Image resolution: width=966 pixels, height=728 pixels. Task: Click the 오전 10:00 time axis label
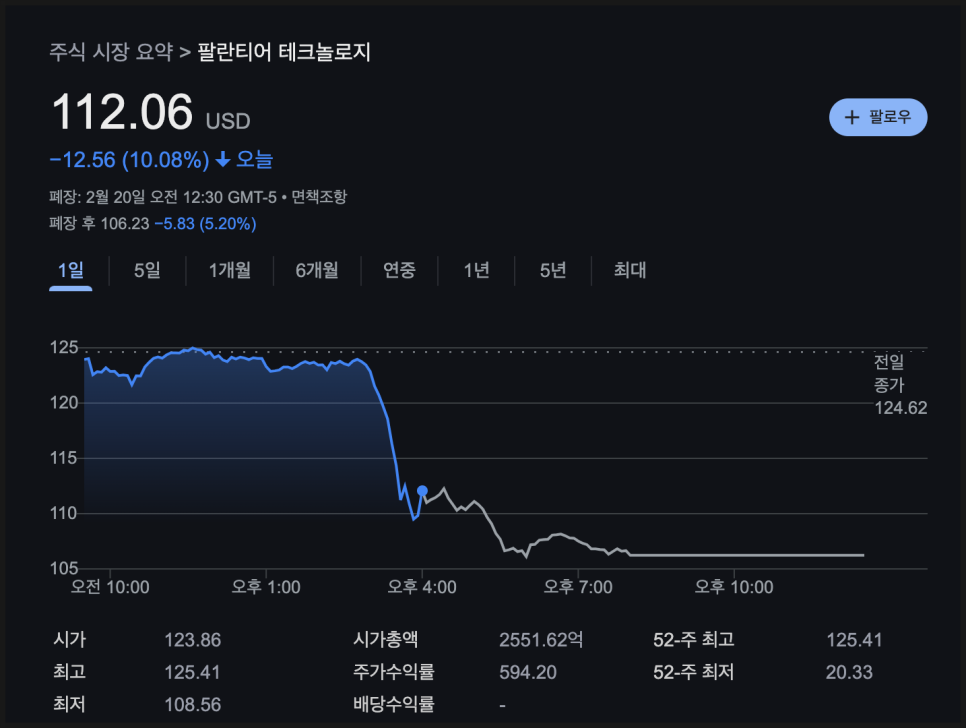pos(110,587)
